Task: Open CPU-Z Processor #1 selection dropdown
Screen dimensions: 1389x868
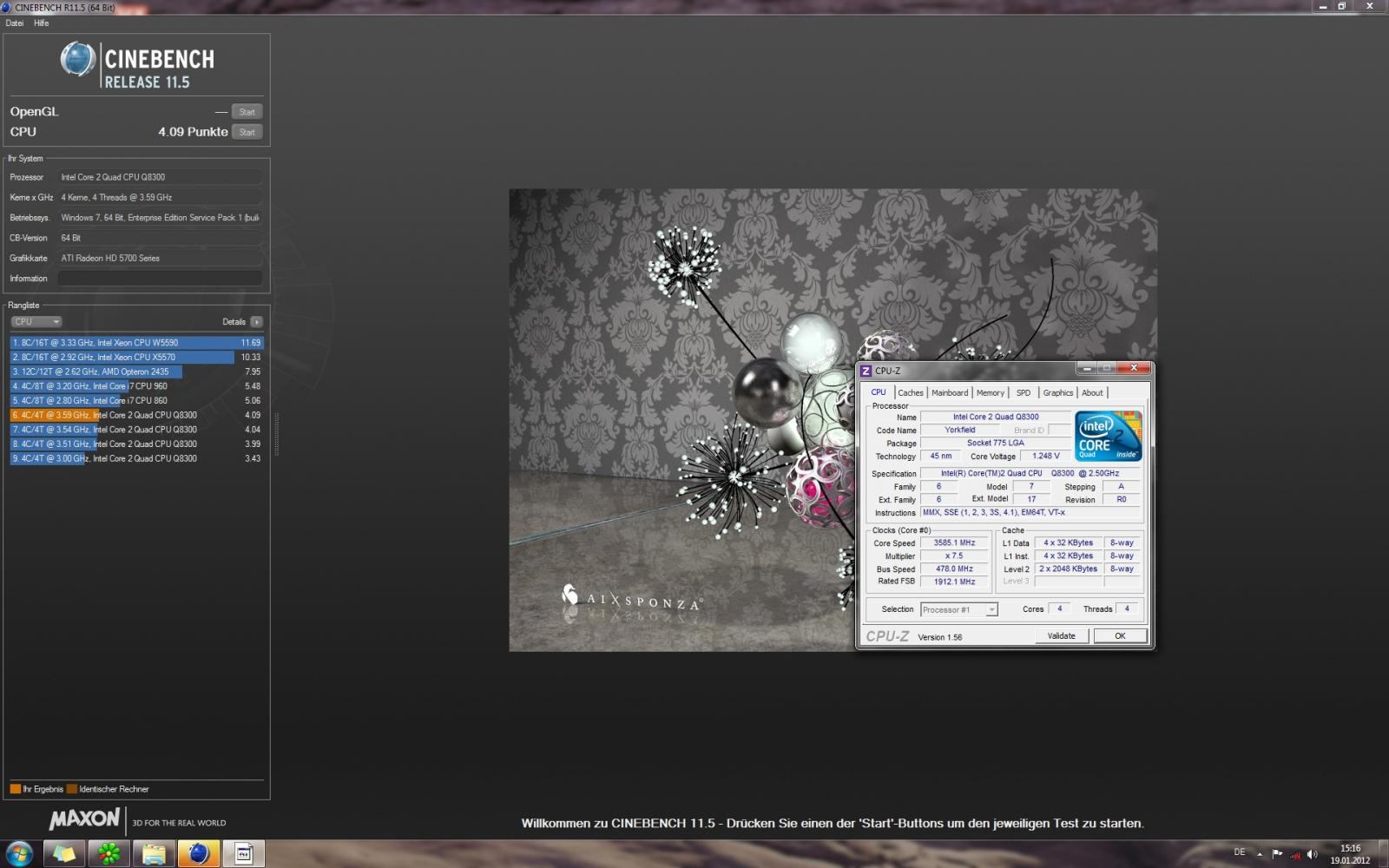Action: [x=958, y=609]
